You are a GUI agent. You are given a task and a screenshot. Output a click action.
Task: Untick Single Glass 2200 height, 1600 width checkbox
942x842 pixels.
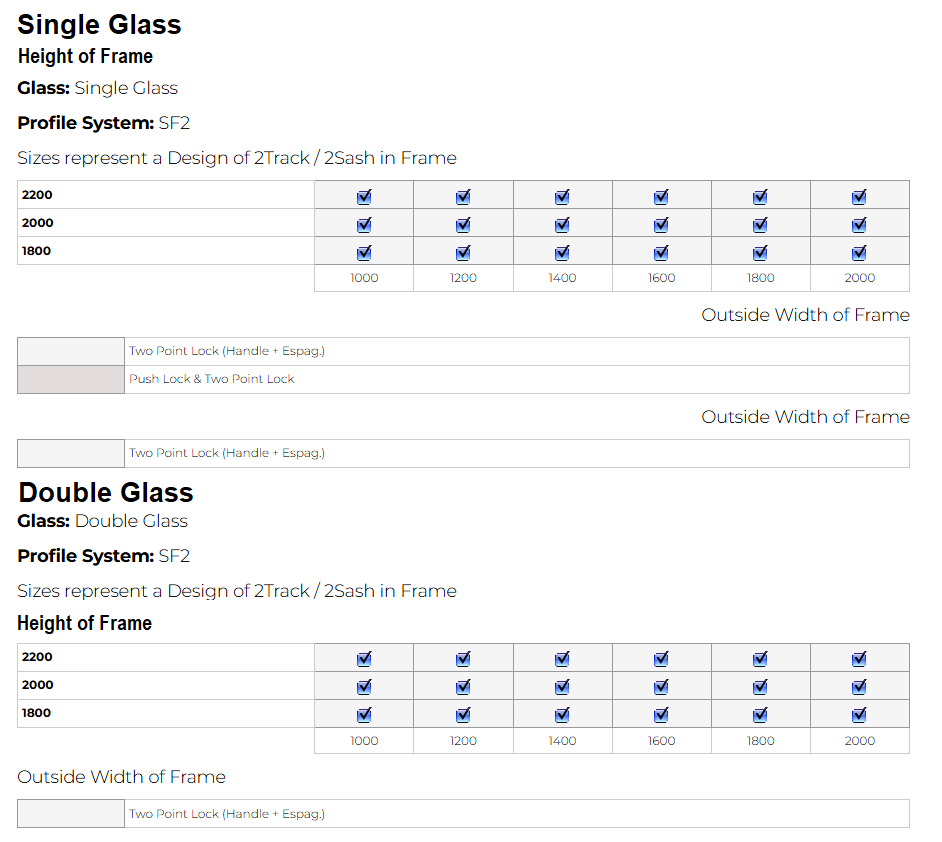(x=661, y=197)
